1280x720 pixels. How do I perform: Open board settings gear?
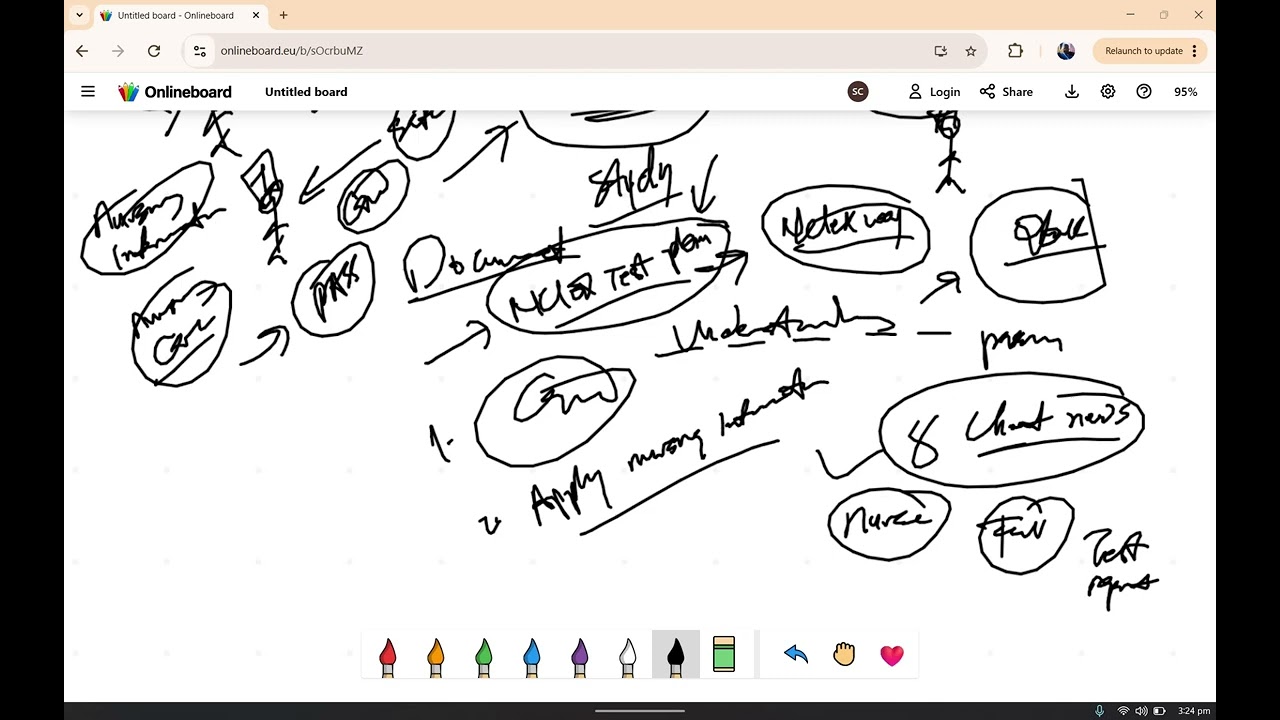tap(1108, 91)
